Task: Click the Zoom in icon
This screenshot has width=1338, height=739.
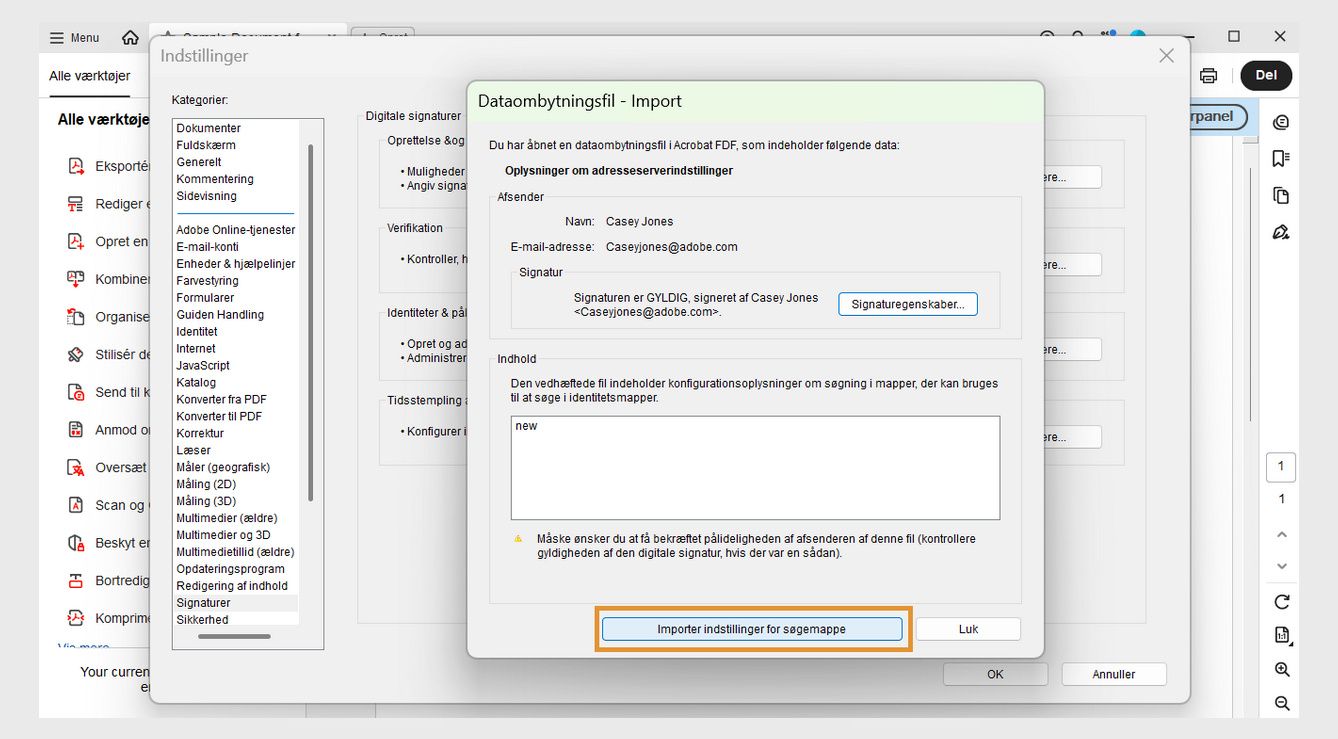Action: (x=1283, y=669)
